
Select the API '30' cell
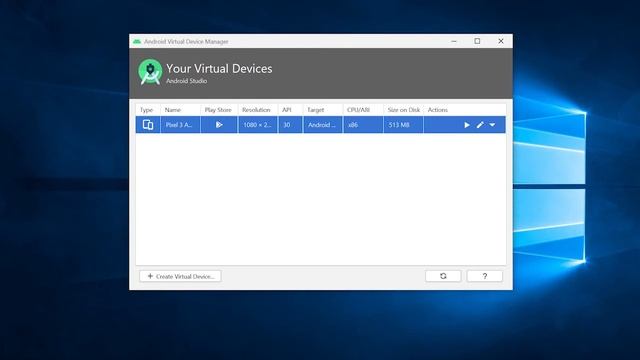pos(290,125)
